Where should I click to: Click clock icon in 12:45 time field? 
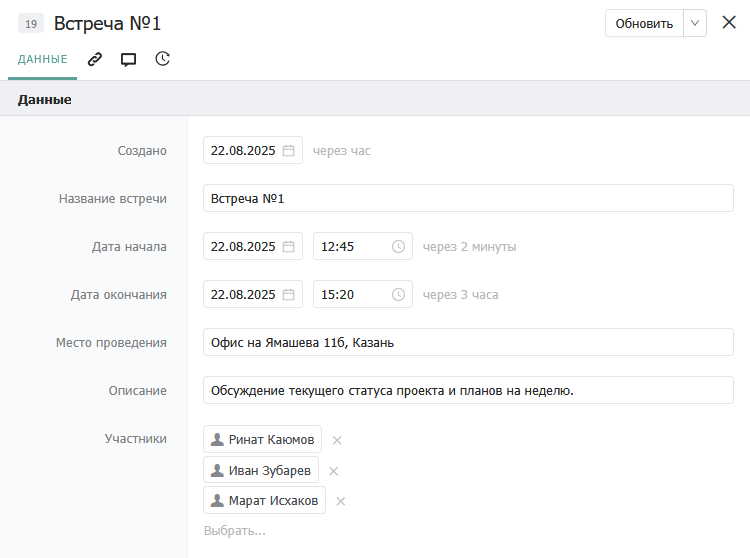[398, 246]
